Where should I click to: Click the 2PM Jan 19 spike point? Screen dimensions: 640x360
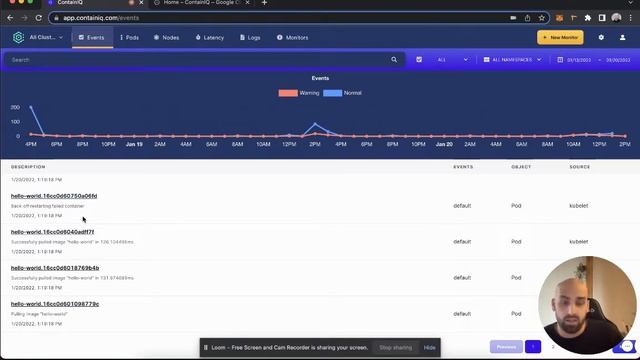point(315,124)
